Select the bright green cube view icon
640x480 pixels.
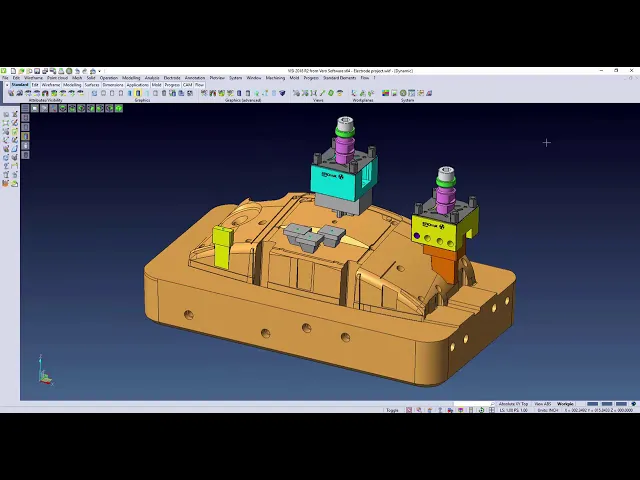coord(118,109)
